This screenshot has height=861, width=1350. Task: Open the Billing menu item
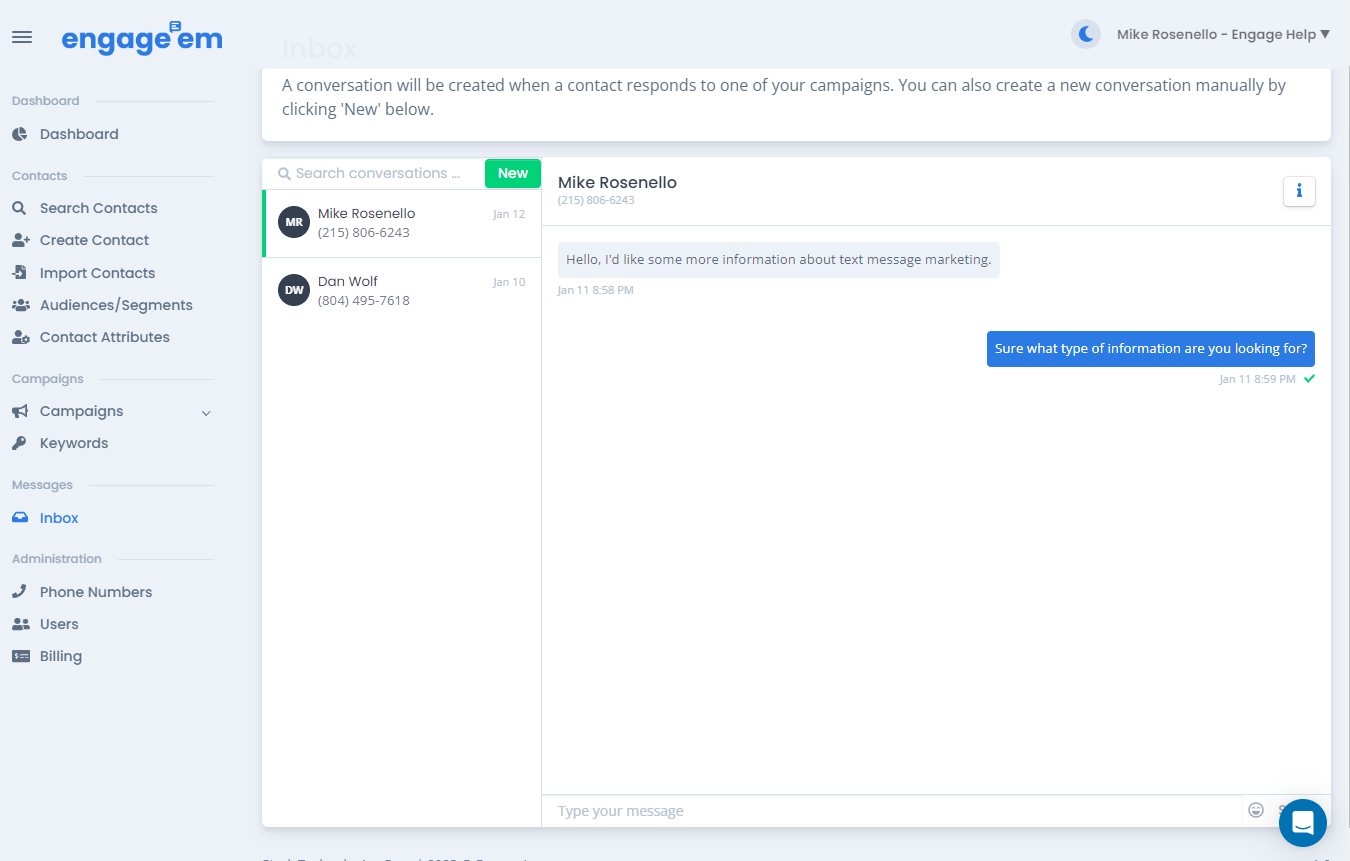pos(60,656)
